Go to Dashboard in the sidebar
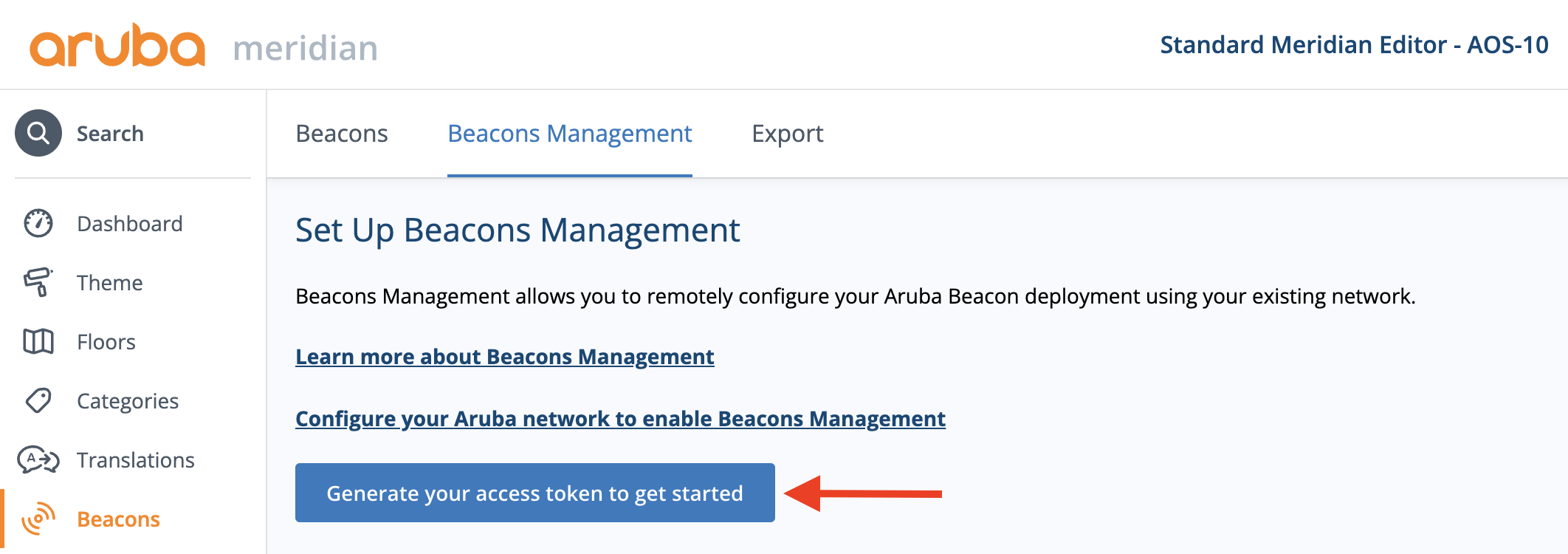 [130, 224]
